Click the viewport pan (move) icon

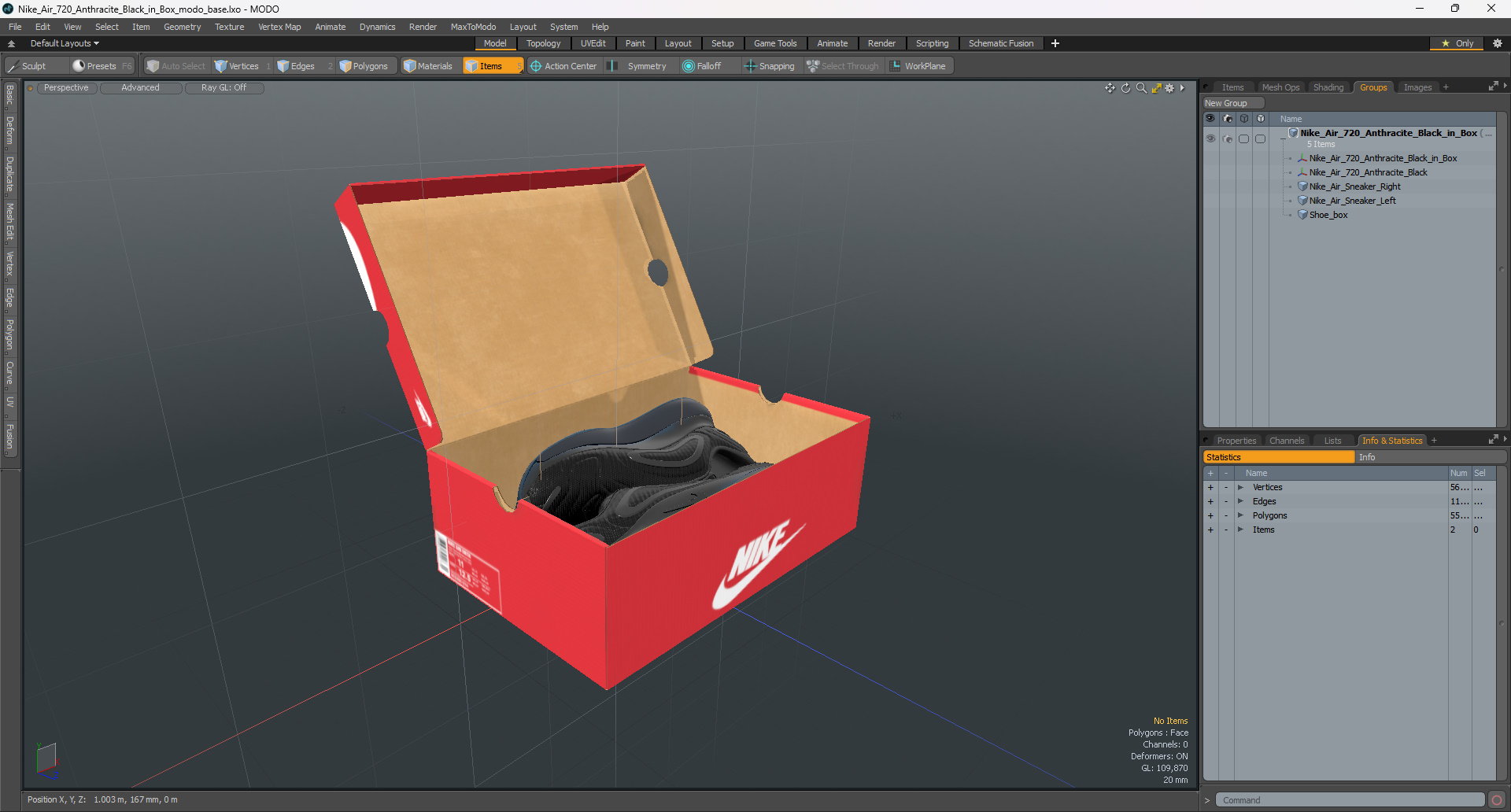click(1110, 88)
